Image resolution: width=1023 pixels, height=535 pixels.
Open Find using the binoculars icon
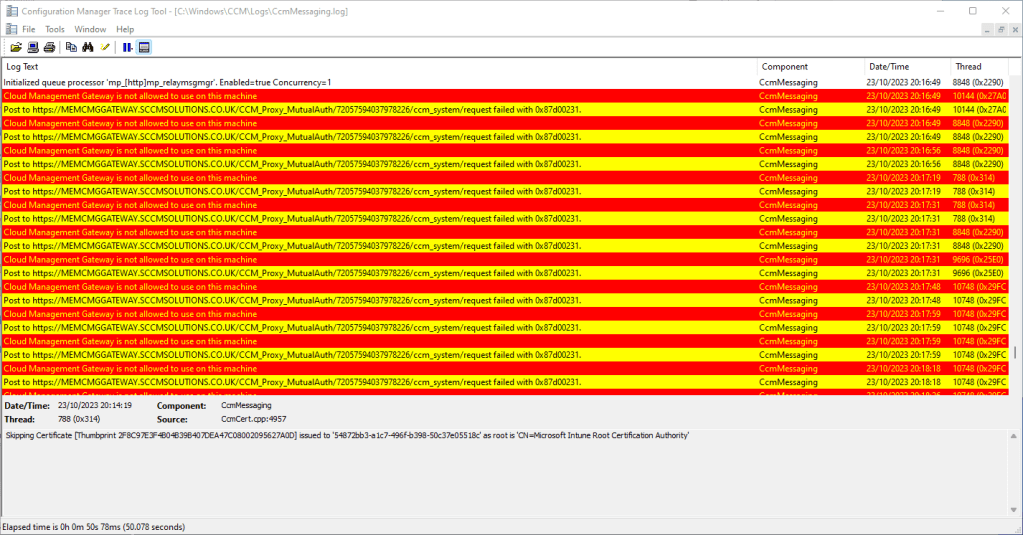88,47
